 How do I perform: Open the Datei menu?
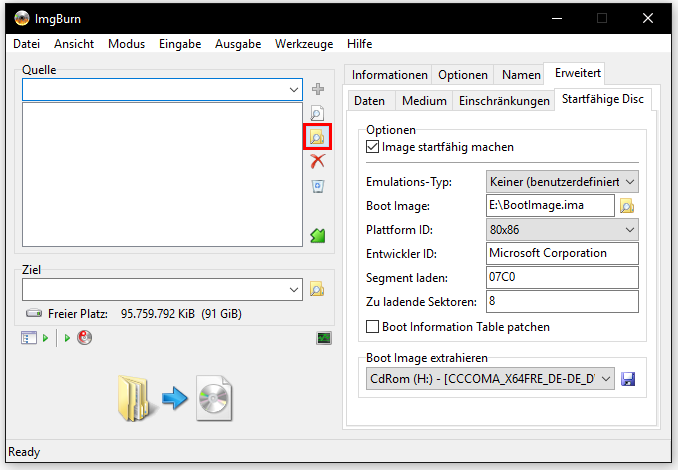26,44
